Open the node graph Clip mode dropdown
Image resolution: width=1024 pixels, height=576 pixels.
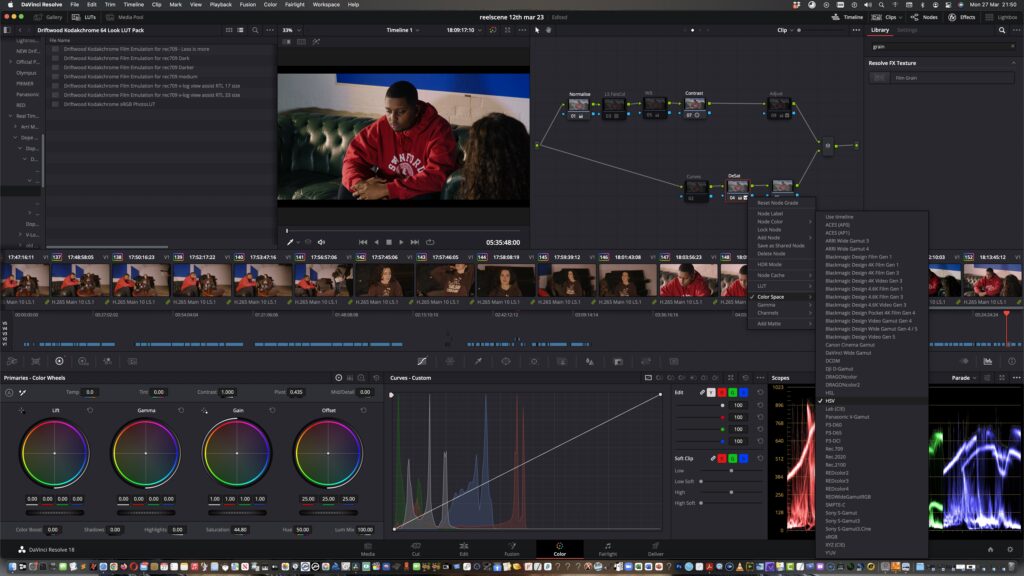pos(785,30)
